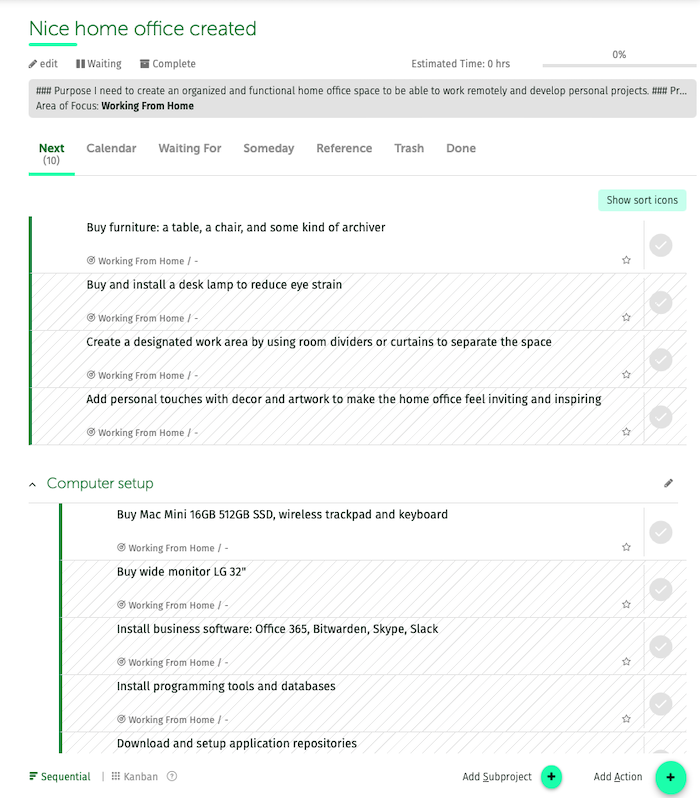Mark 'Install programming tools and databases' as done
Screen dimensions: 700x798
[660, 704]
